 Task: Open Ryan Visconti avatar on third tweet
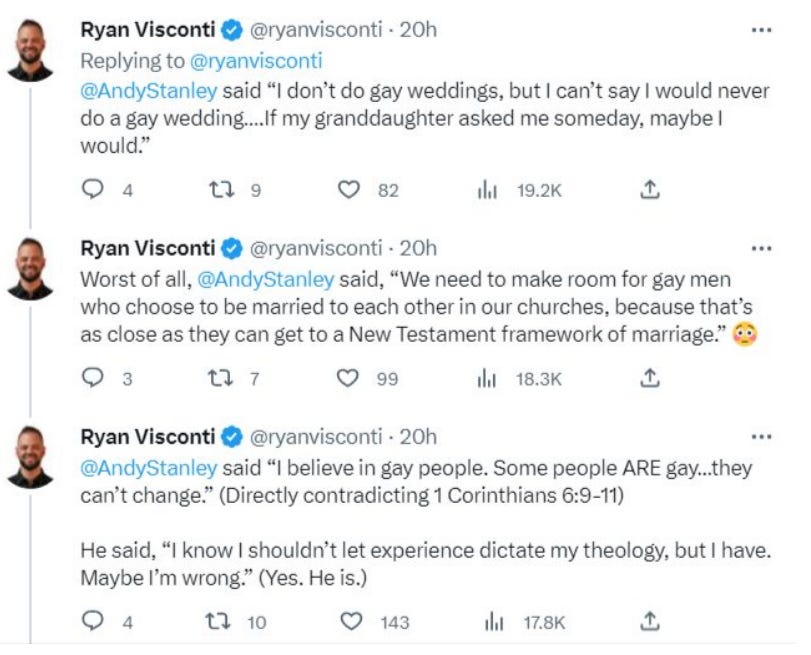point(30,457)
